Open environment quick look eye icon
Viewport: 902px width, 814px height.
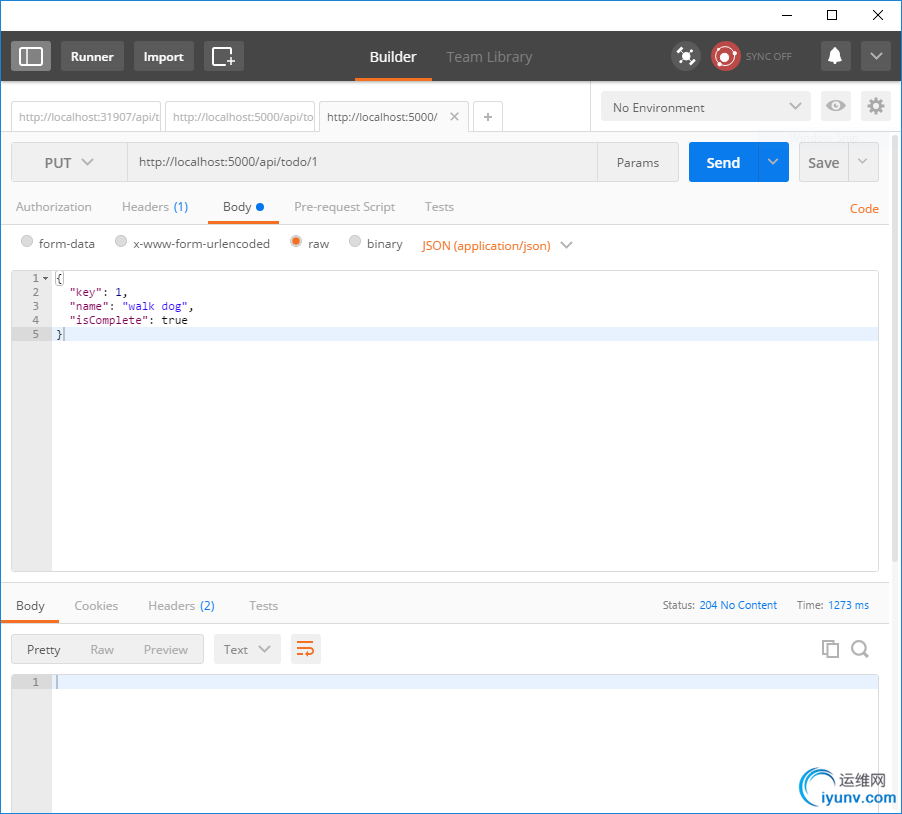tap(835, 106)
